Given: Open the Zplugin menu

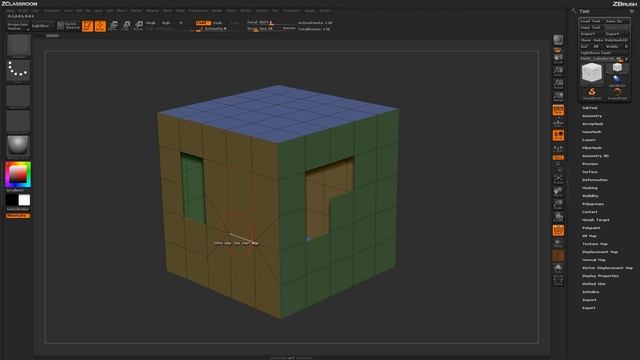Looking at the screenshot, I should tap(310, 11).
